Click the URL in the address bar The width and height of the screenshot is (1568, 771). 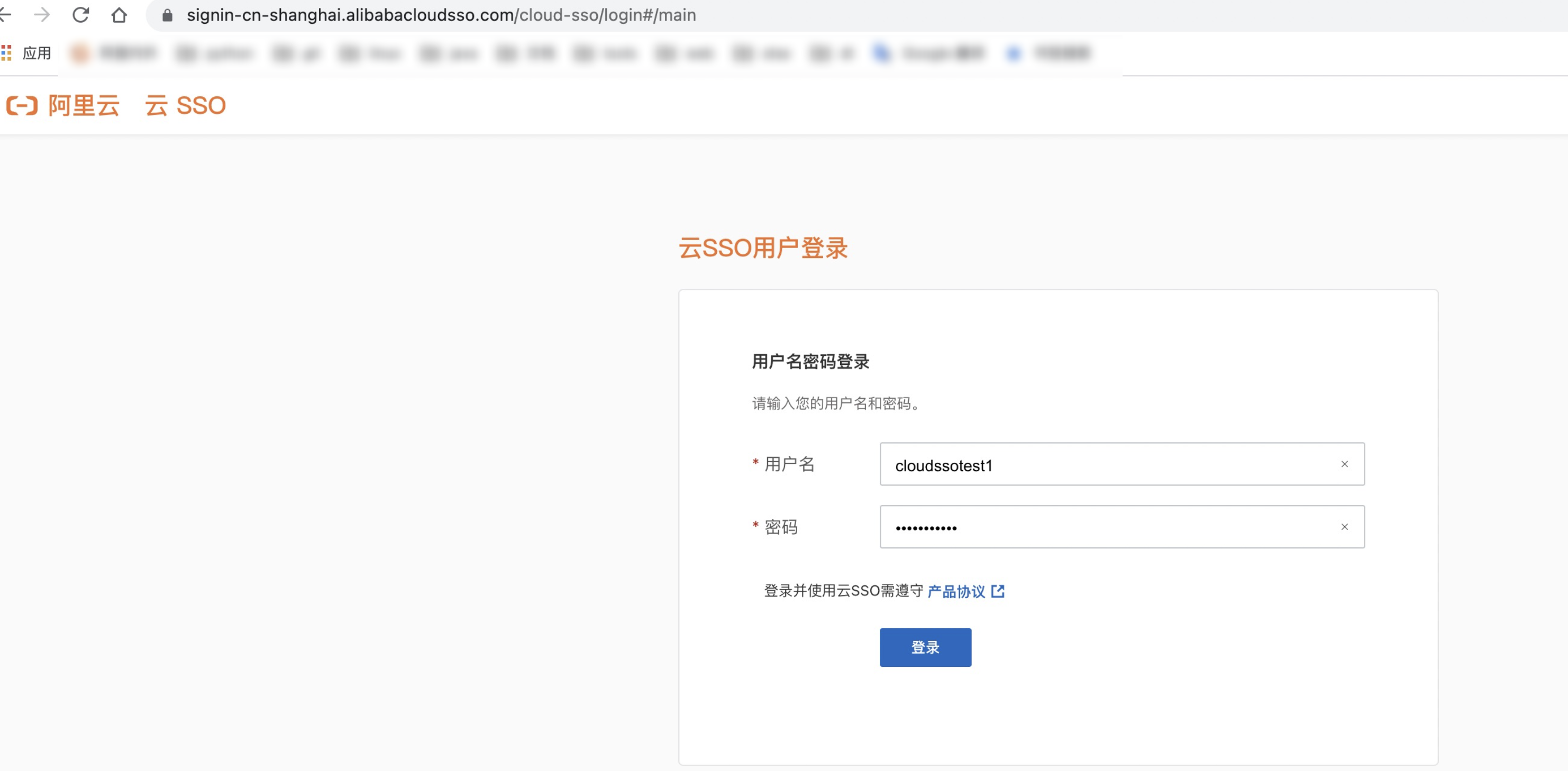pyautogui.click(x=441, y=15)
